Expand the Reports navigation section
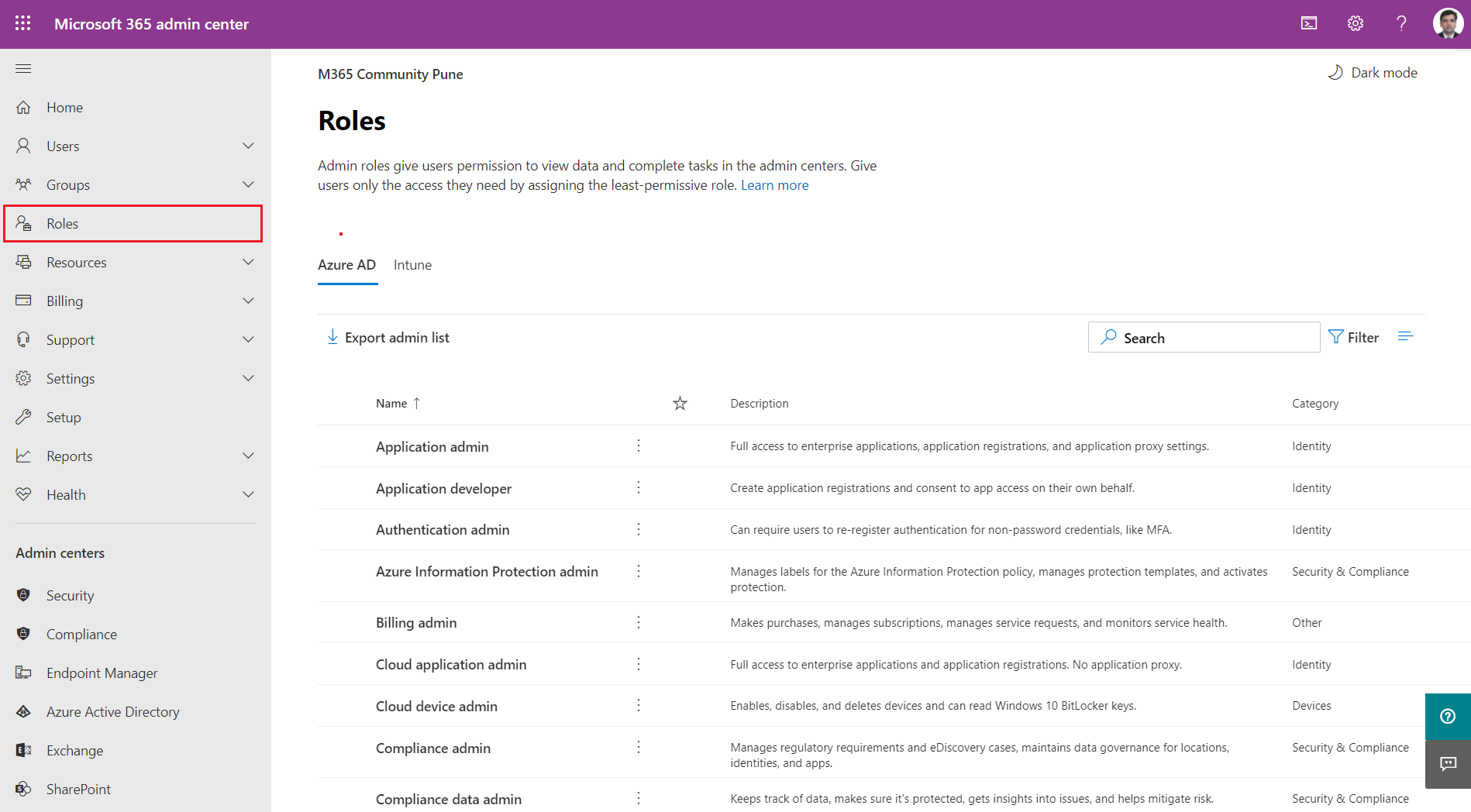 pyautogui.click(x=248, y=456)
